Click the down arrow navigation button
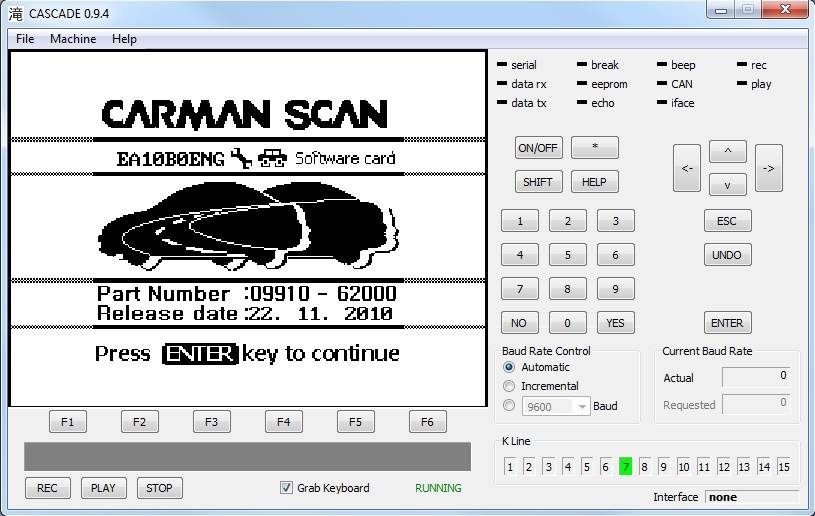Image resolution: width=815 pixels, height=516 pixels. point(728,185)
